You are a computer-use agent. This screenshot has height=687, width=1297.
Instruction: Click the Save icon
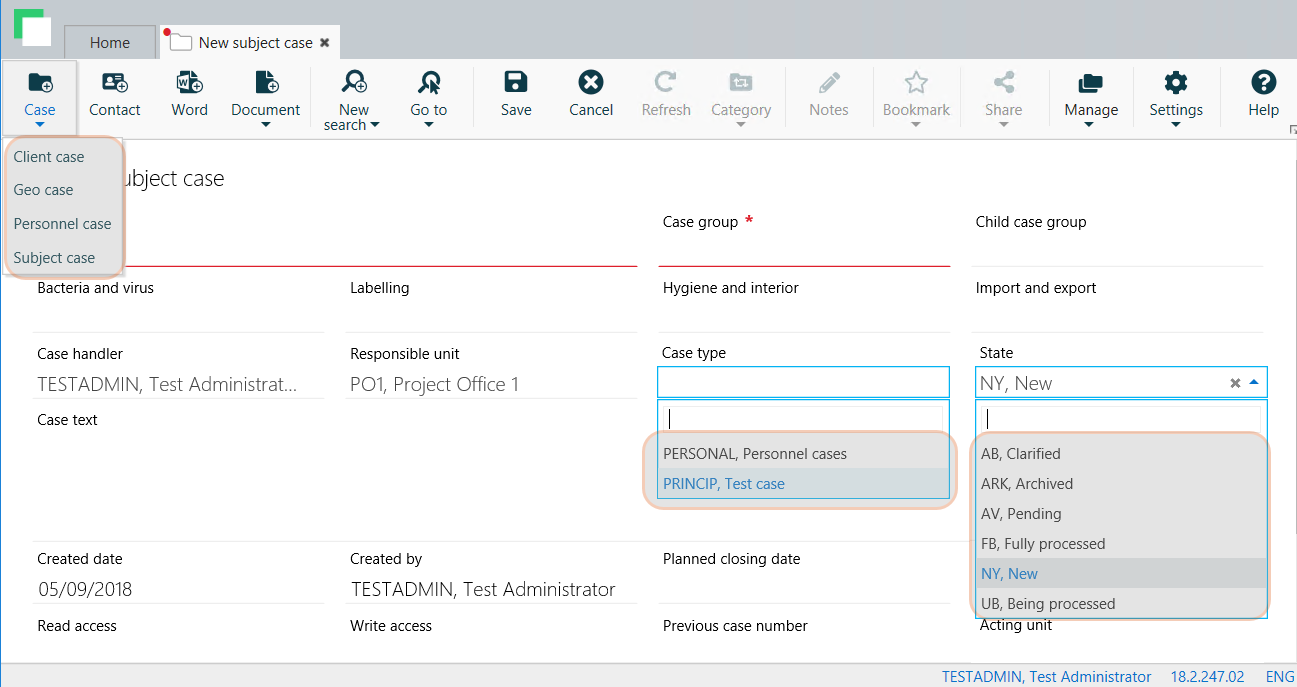pyautogui.click(x=516, y=83)
